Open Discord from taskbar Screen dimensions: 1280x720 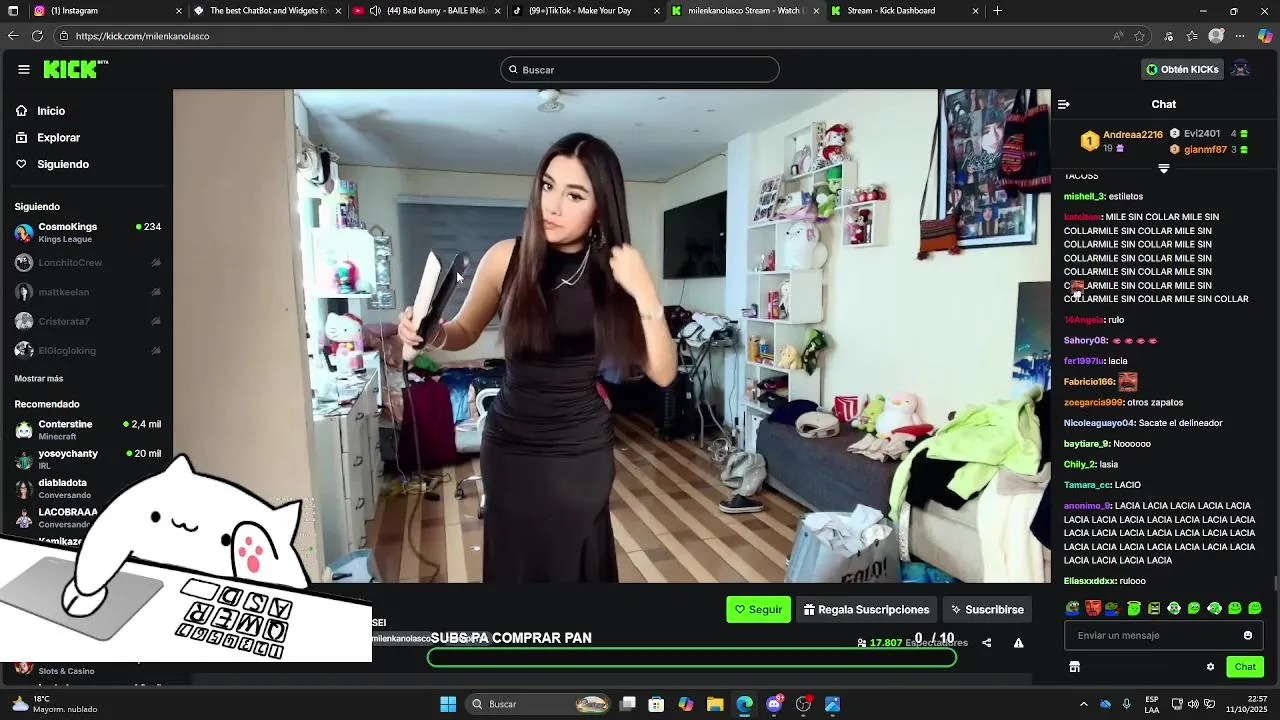coord(774,704)
